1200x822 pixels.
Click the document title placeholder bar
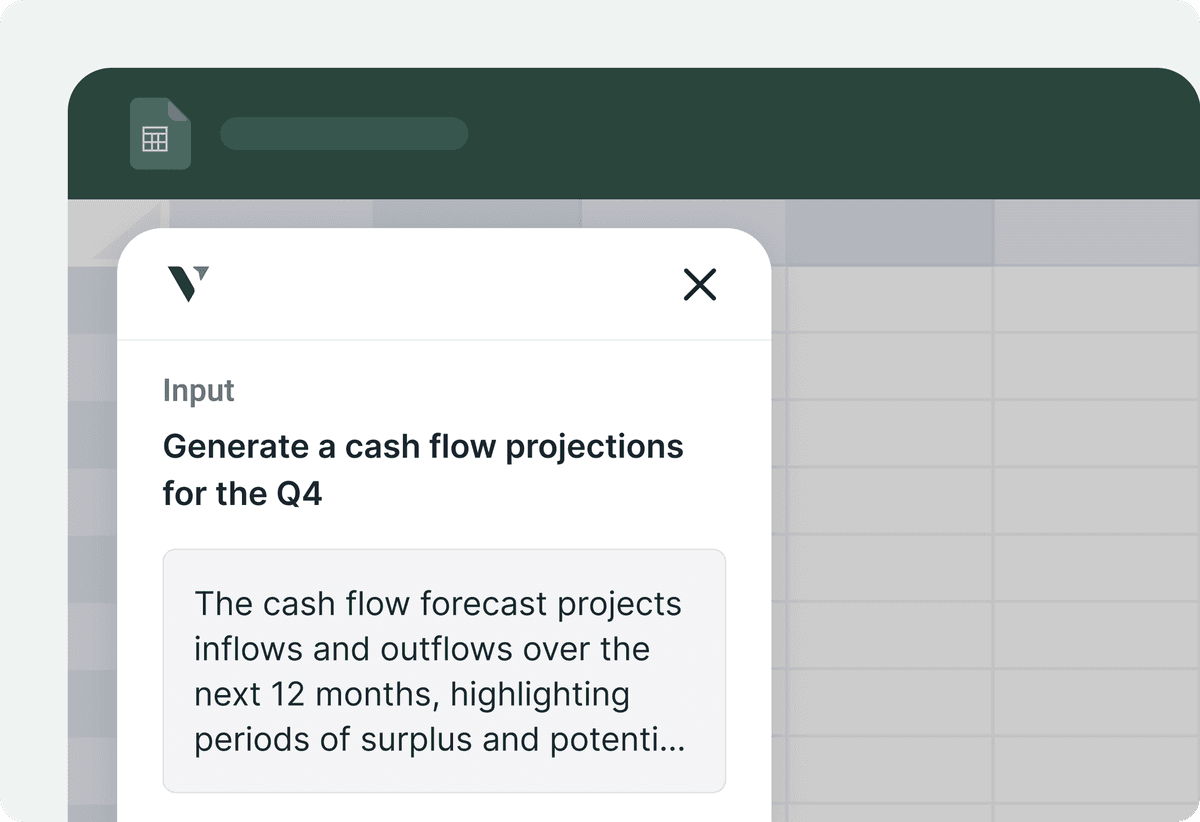pyautogui.click(x=344, y=134)
